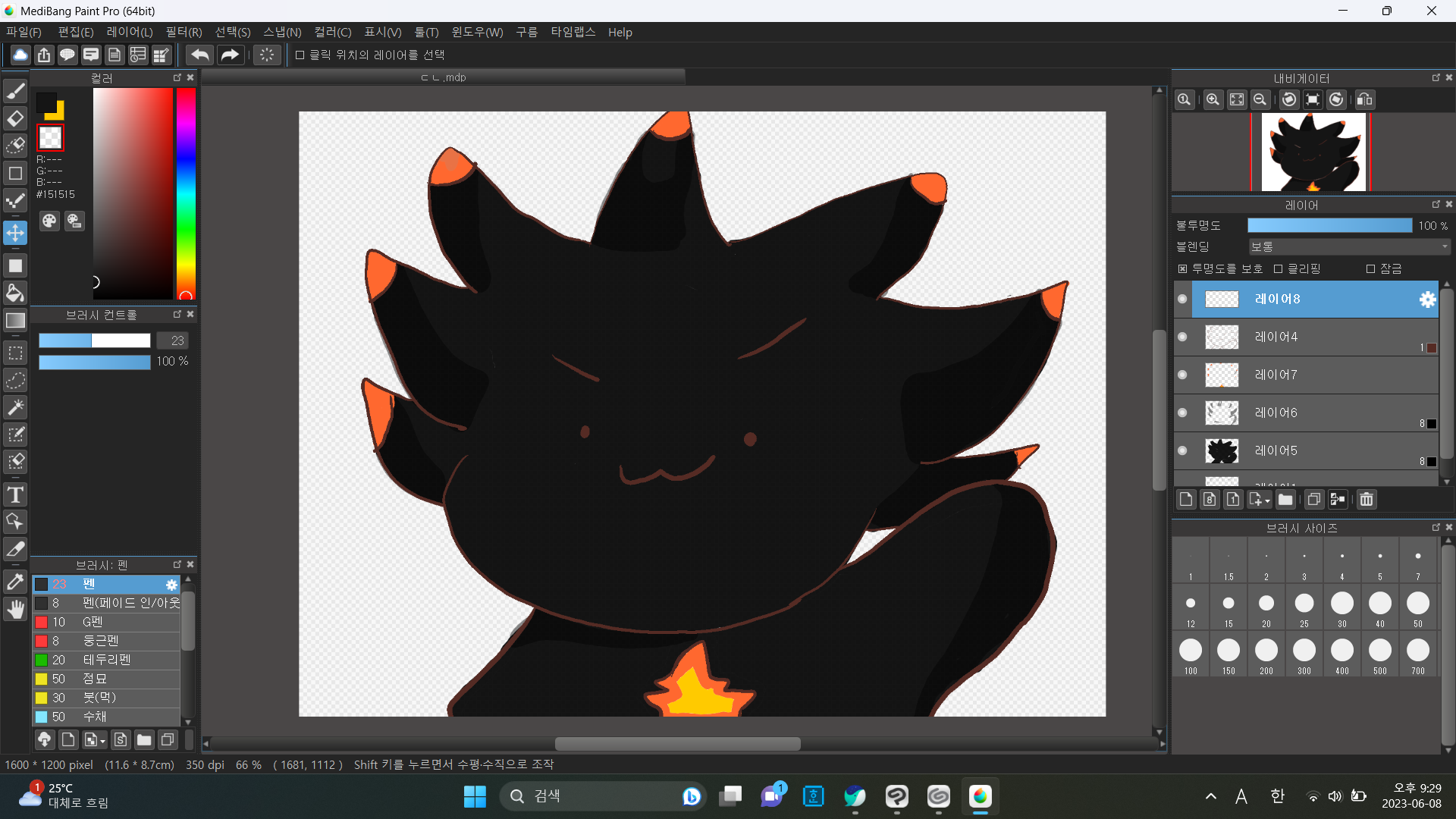Select the 둥근펜 brush
The width and height of the screenshot is (1456, 819).
[x=106, y=641]
